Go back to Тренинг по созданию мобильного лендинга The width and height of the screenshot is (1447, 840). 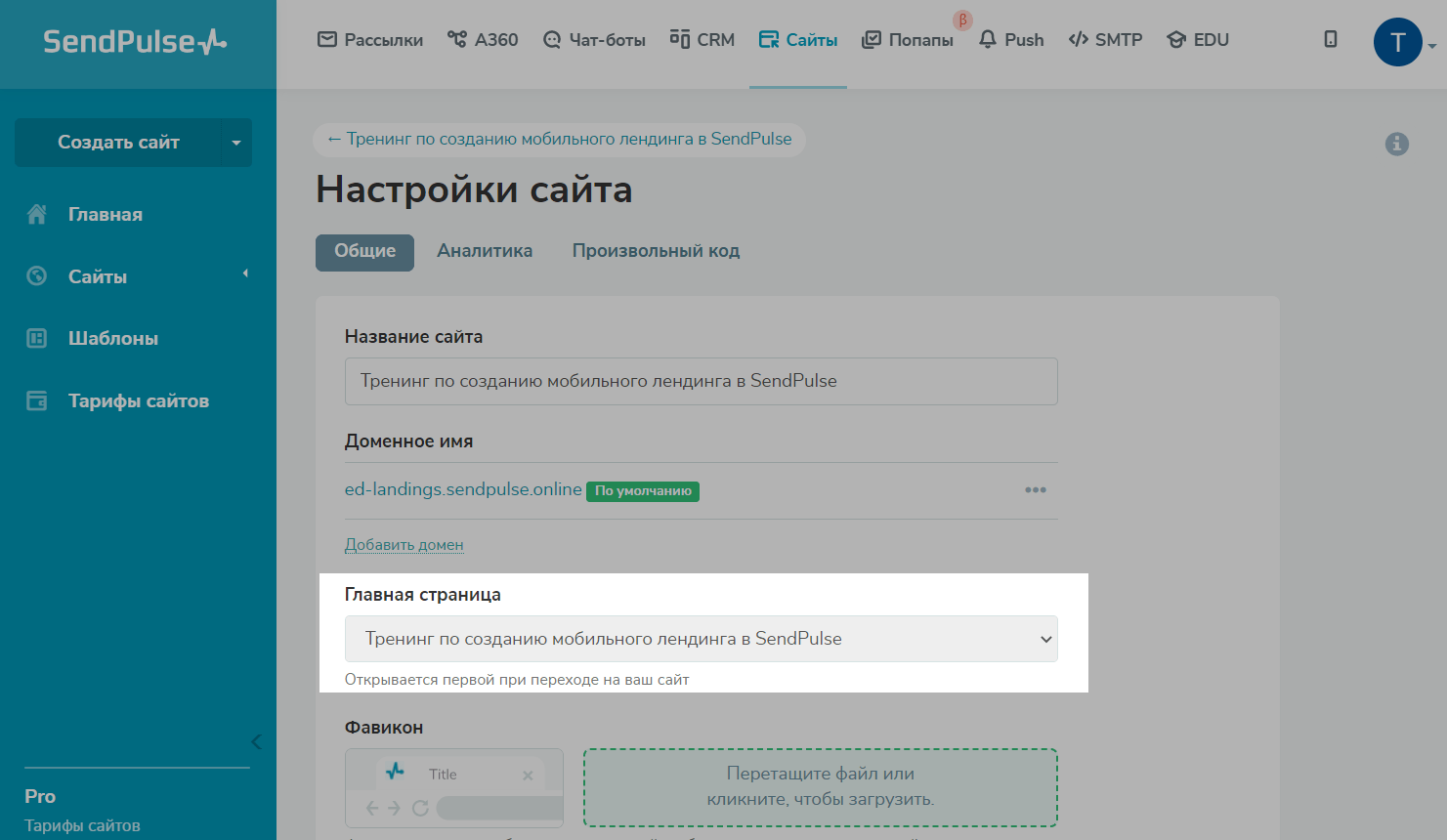(x=560, y=140)
